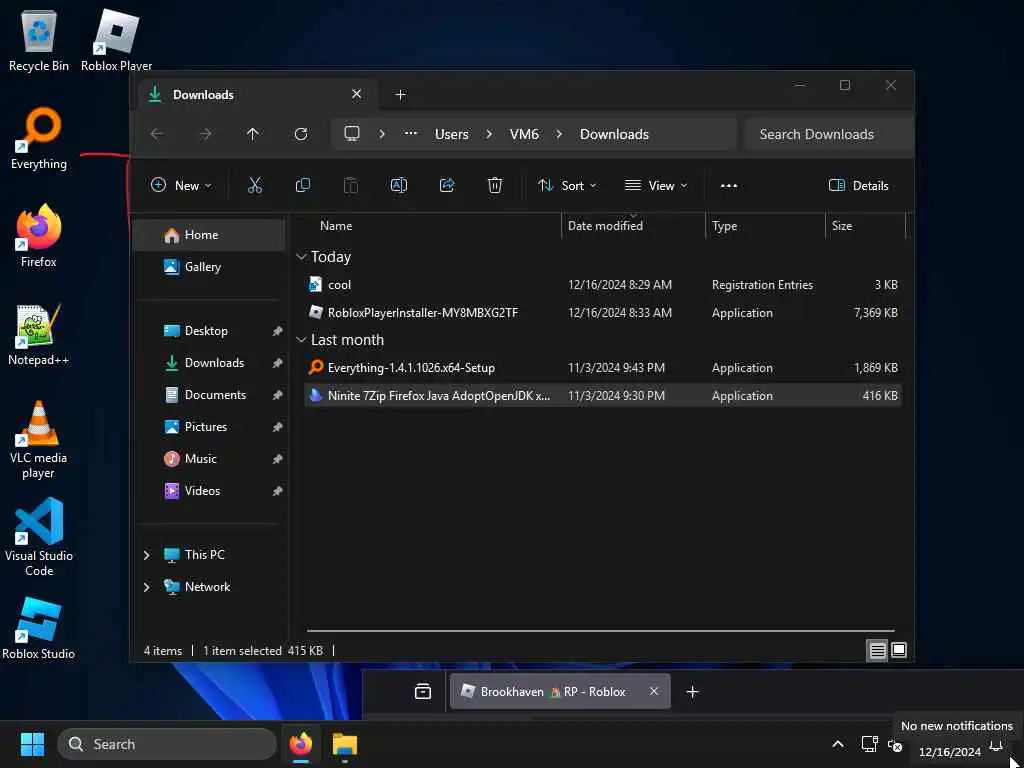Viewport: 1024px width, 768px height.
Task: Select RobloxPlayerInstaller-MY8MBXG2TF file
Action: pos(603,313)
